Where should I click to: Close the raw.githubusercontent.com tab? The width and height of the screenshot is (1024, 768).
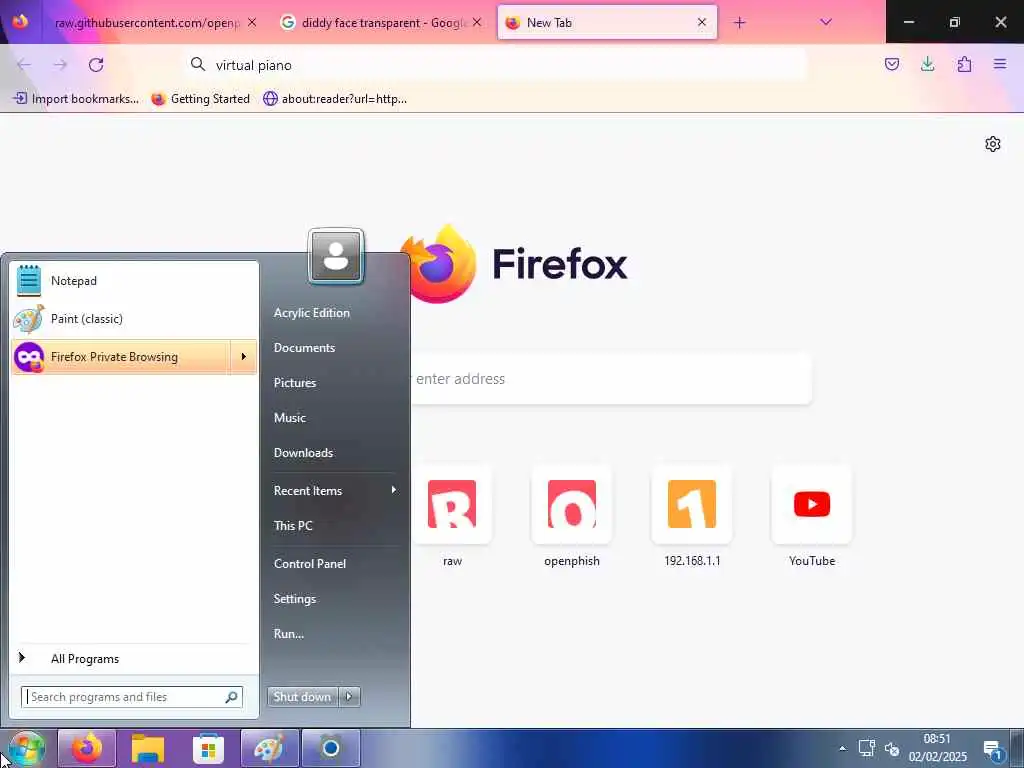[x=252, y=22]
